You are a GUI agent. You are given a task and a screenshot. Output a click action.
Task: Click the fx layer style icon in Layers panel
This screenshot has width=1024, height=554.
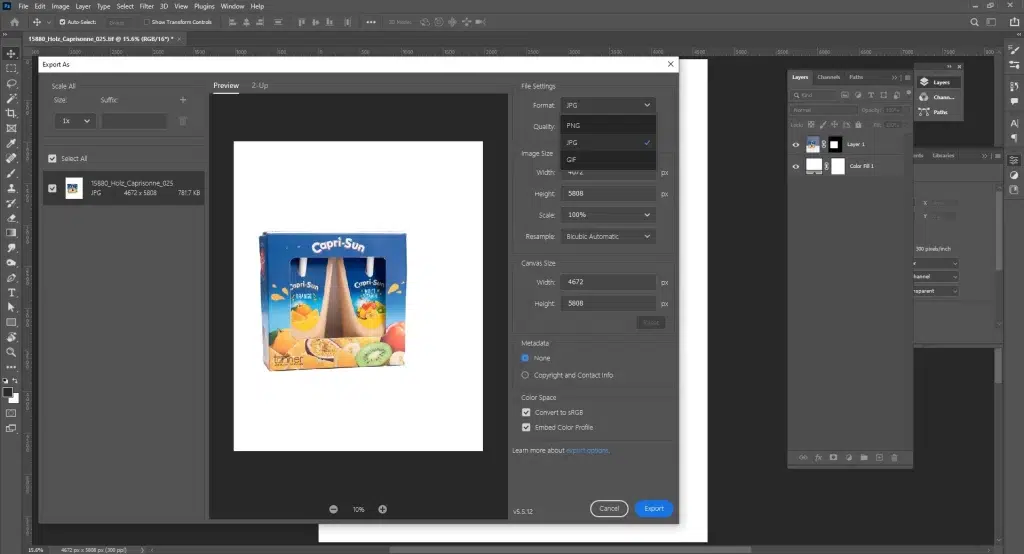(x=818, y=458)
